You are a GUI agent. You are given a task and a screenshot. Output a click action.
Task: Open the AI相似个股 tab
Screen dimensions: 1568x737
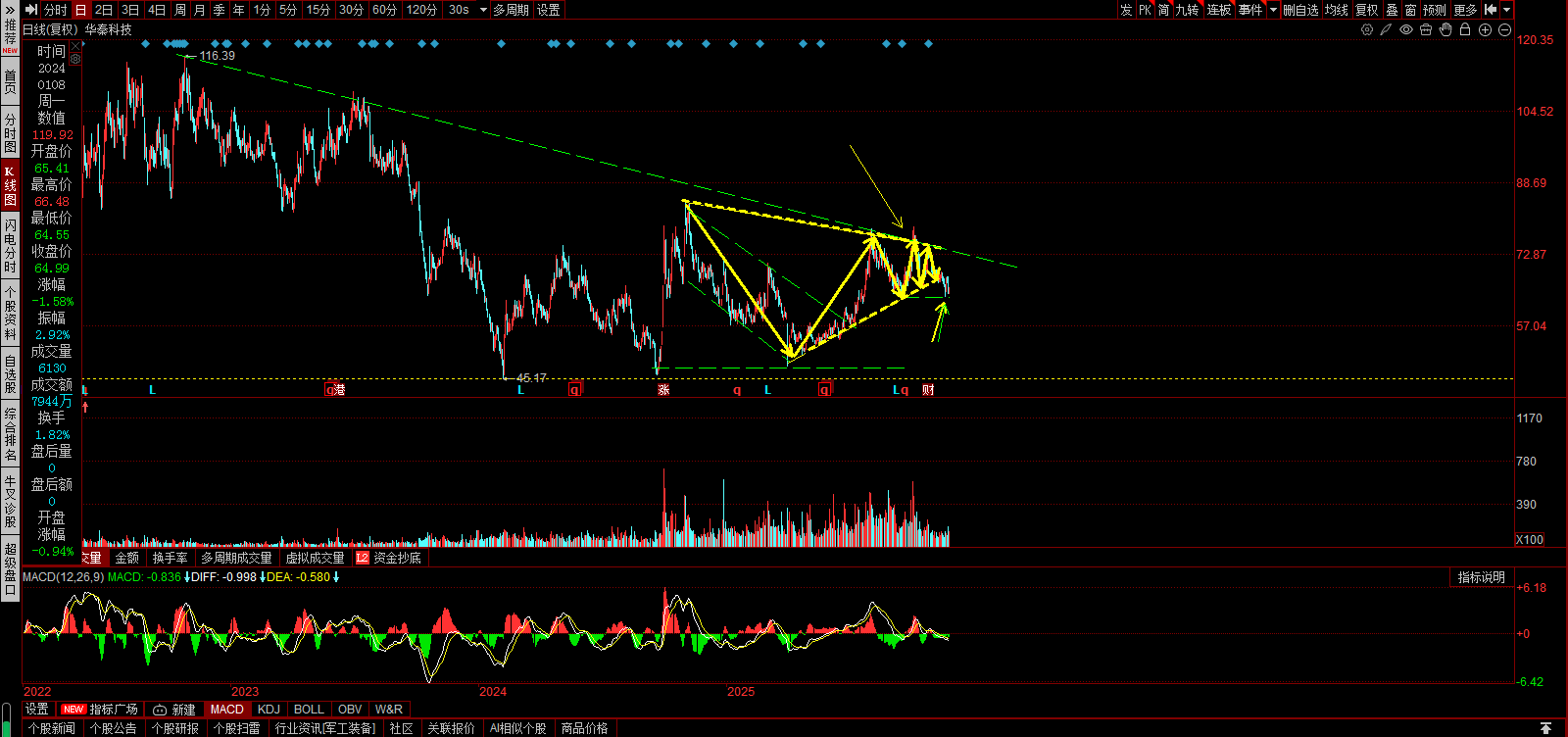coord(517,728)
